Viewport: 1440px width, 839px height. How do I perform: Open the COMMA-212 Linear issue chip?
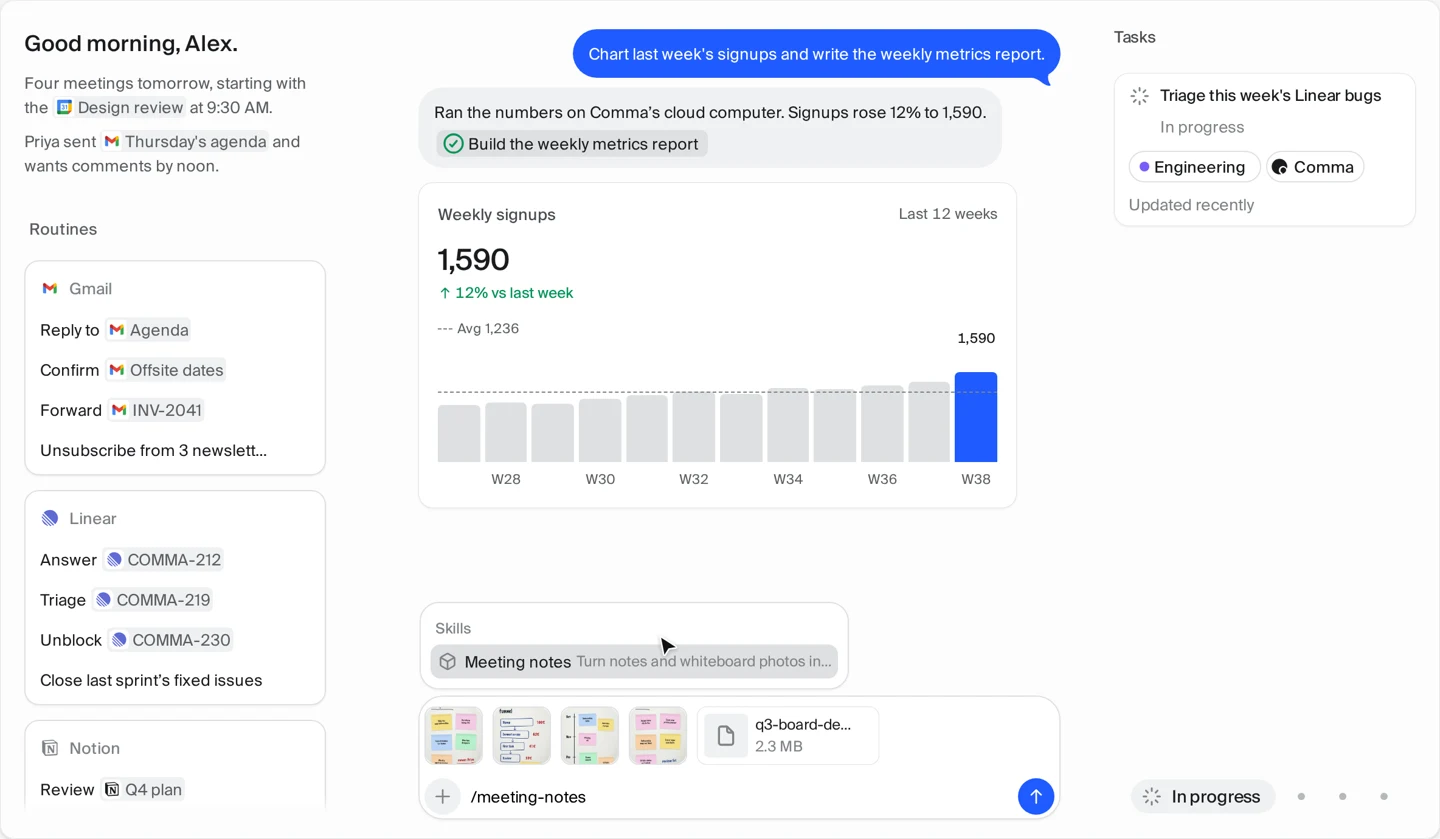pos(163,560)
